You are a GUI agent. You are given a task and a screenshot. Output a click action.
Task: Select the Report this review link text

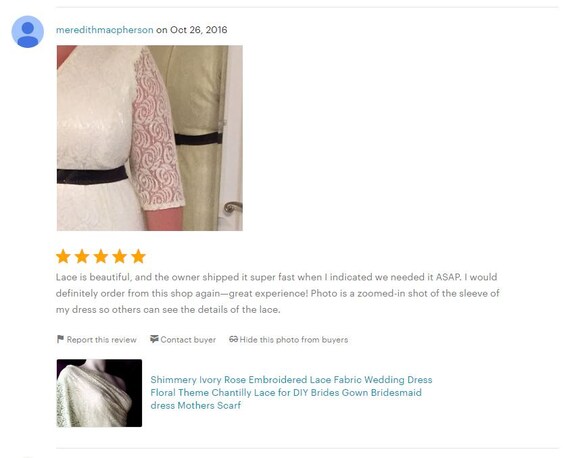coord(101,340)
